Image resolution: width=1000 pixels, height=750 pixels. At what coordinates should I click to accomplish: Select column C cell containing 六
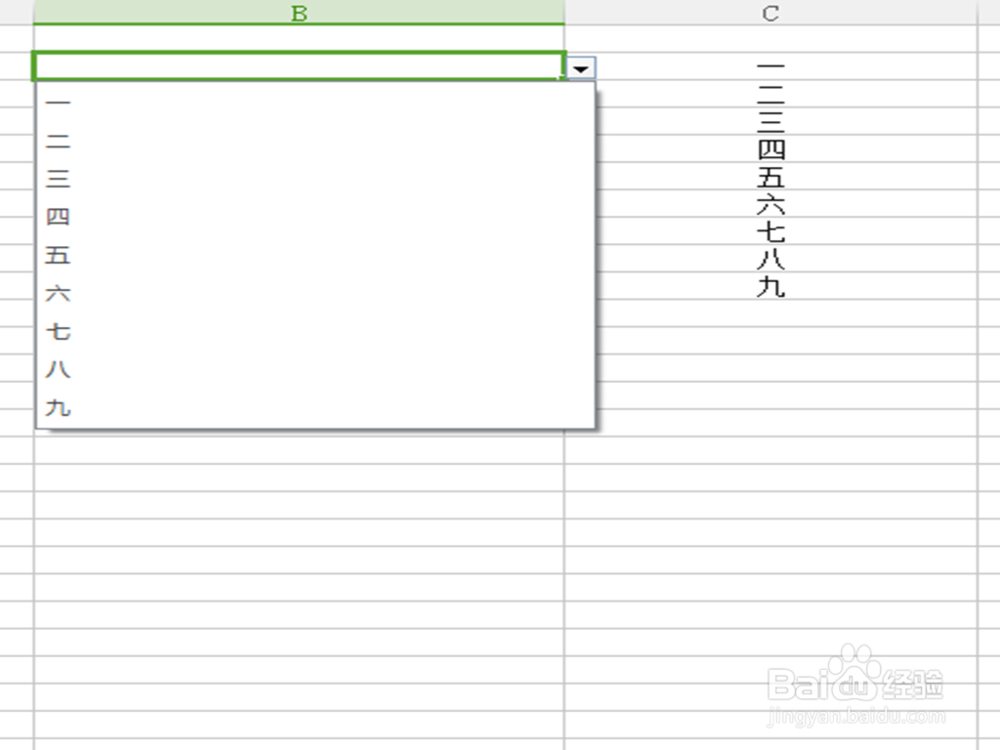pyautogui.click(x=770, y=203)
